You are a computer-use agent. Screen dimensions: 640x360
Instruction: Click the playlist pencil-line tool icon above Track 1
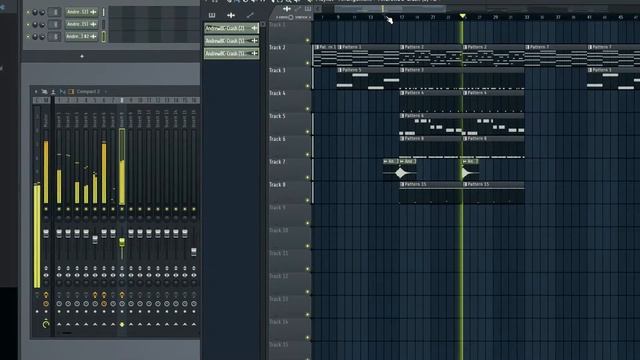pos(298,9)
